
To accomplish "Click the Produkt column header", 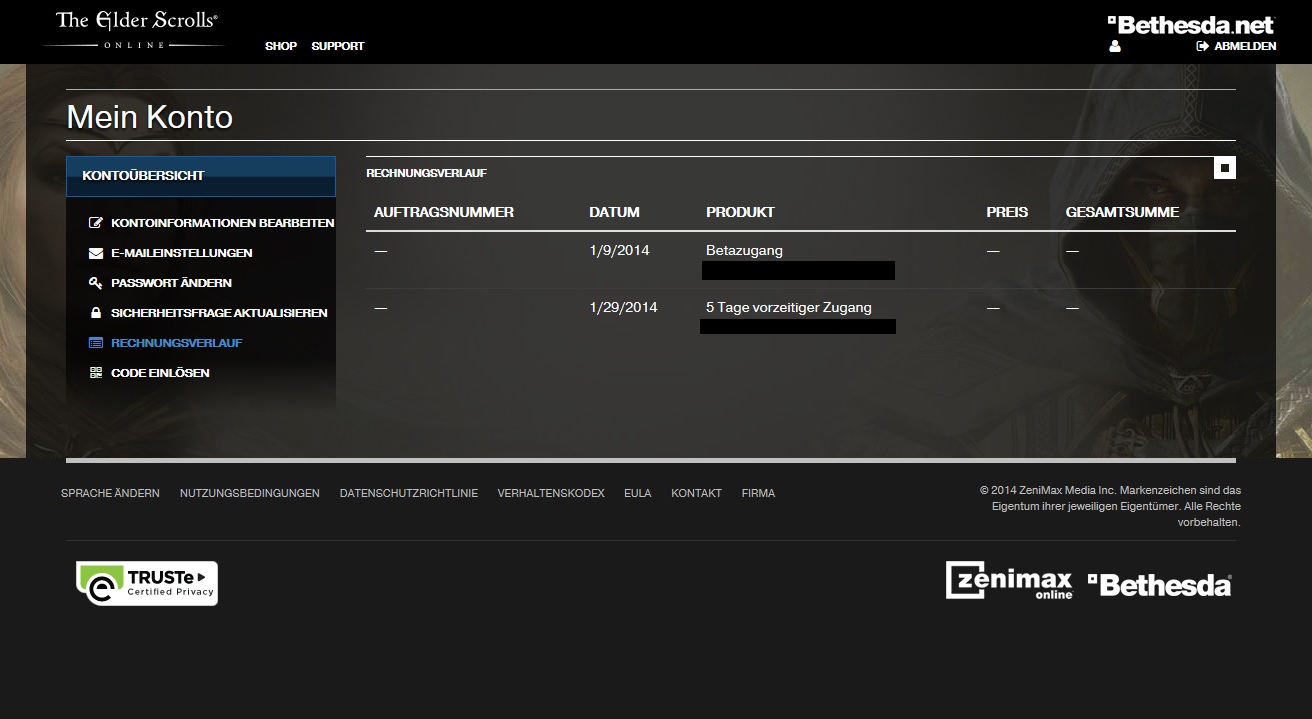I will coord(740,212).
